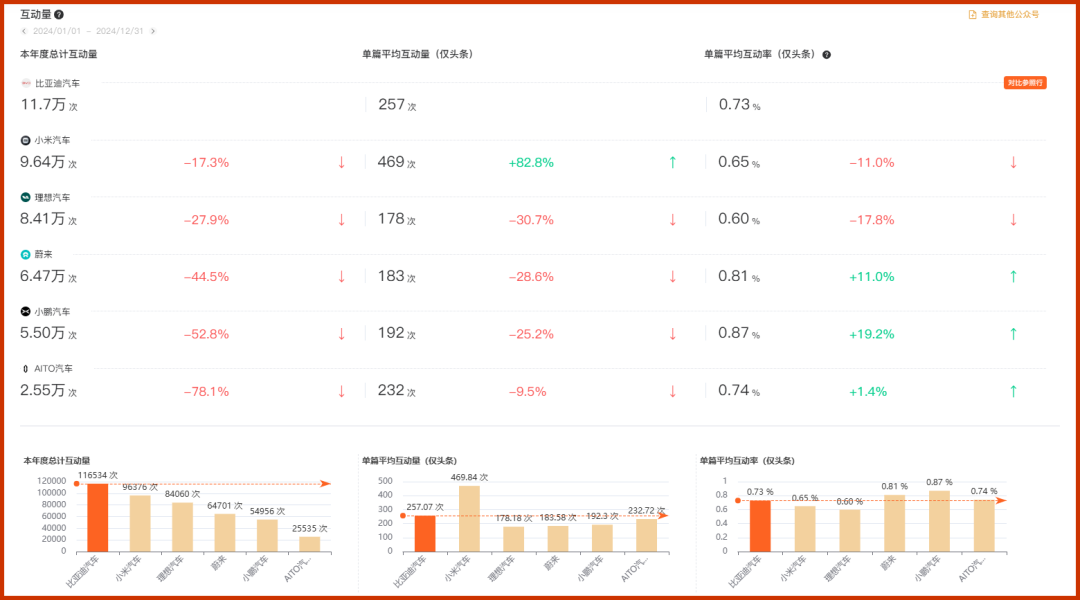This screenshot has width=1080, height=600.
Task: Open the 2024/01/01 – 2024/12/31 date range picker
Action: (x=88, y=31)
